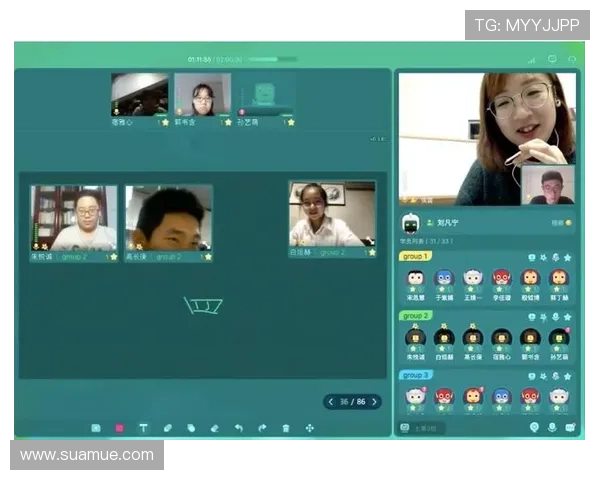Toggle group 2 microphone mute
This screenshot has height=480, width=600.
556,316
